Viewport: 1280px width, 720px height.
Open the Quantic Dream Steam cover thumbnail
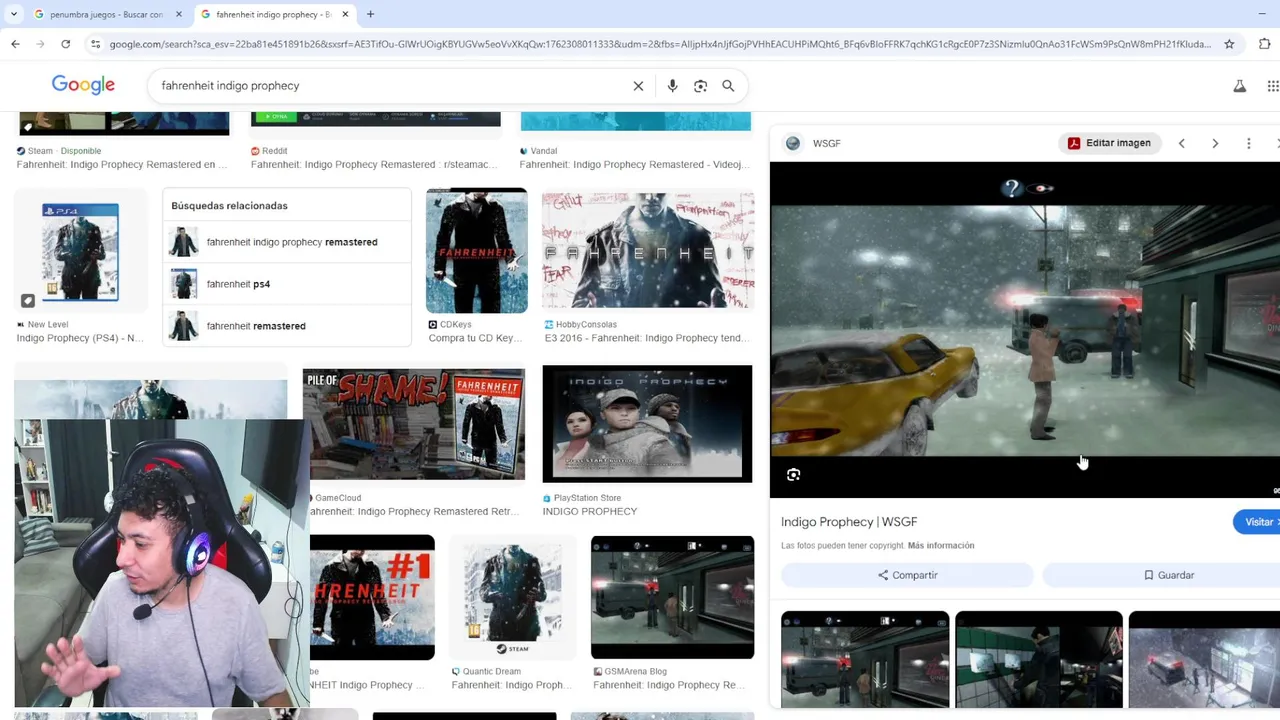click(x=512, y=598)
